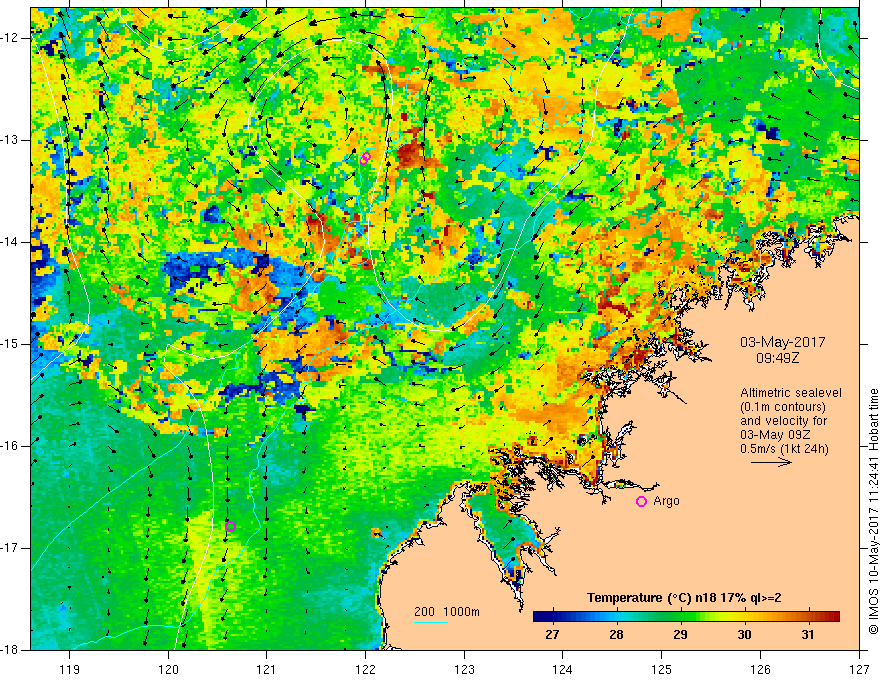
Task: Click the '200' isobath depth label
Action: (424, 612)
